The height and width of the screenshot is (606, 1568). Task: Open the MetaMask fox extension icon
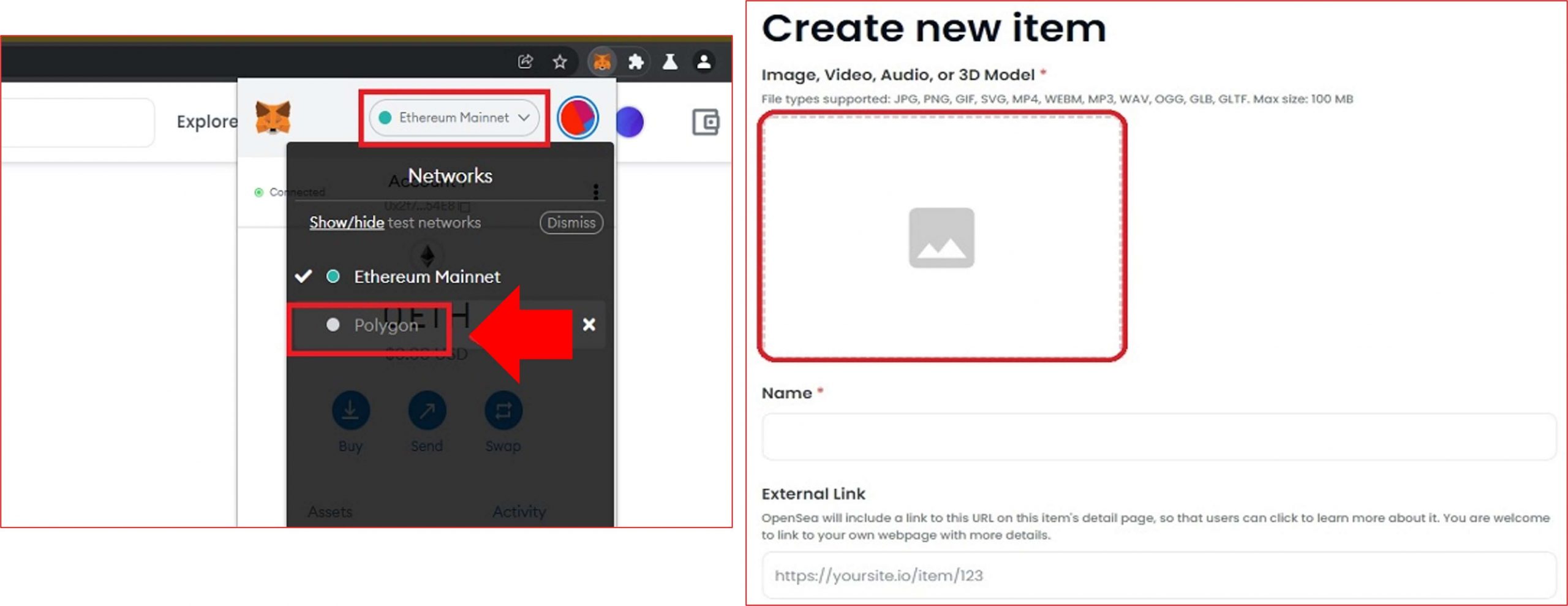[603, 61]
